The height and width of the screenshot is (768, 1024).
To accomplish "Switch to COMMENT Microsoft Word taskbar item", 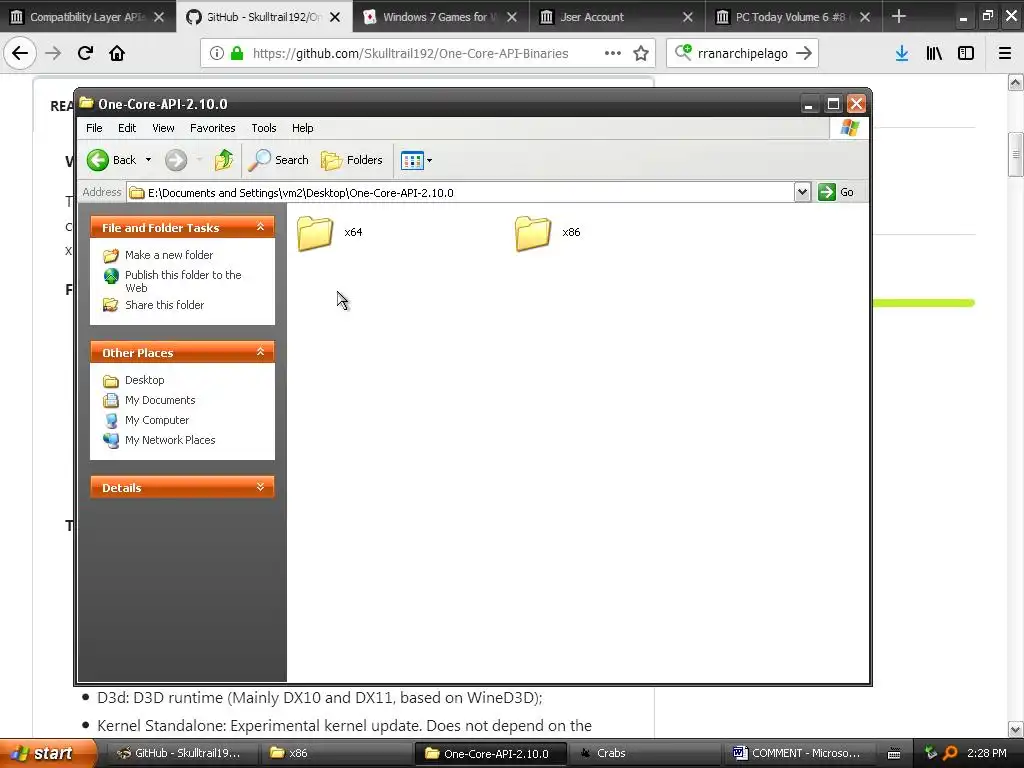I will click(797, 753).
